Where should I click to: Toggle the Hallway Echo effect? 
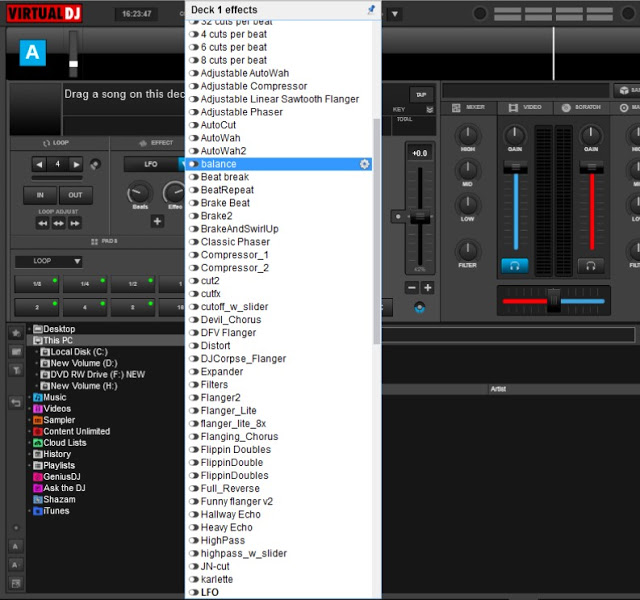click(193, 515)
